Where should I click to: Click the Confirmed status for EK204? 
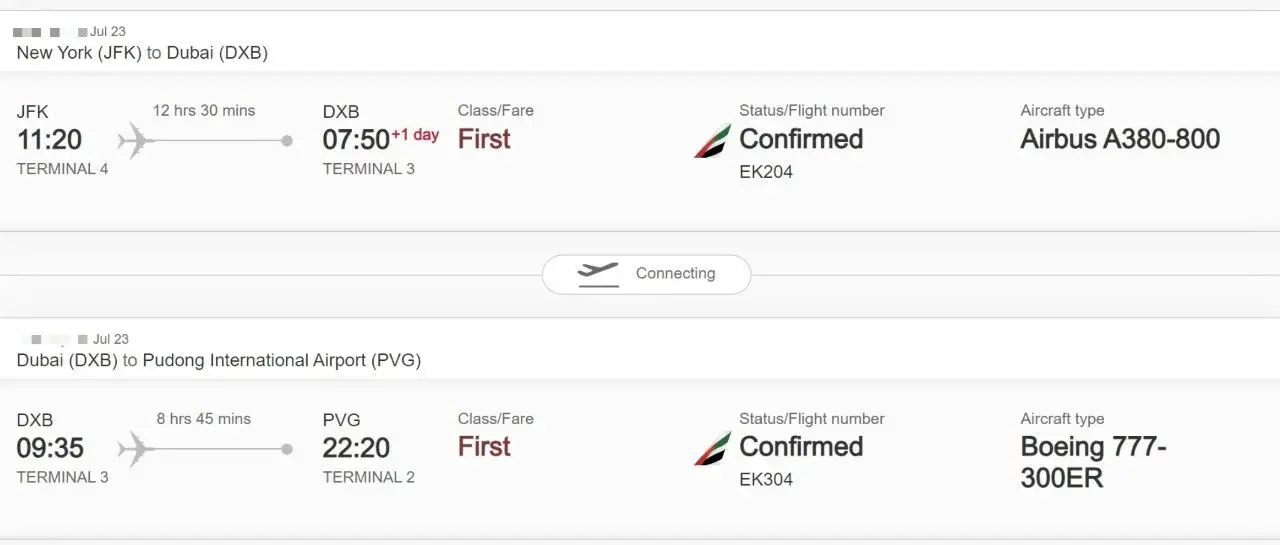801,139
